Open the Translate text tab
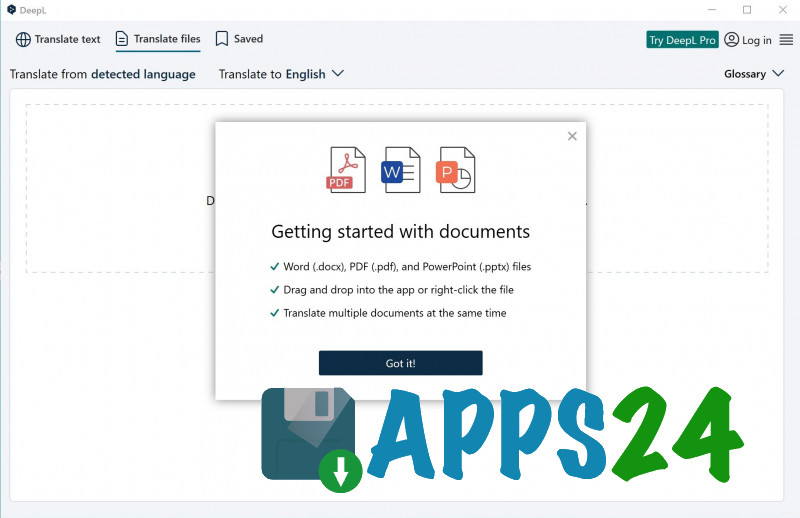800x518 pixels. [x=58, y=39]
